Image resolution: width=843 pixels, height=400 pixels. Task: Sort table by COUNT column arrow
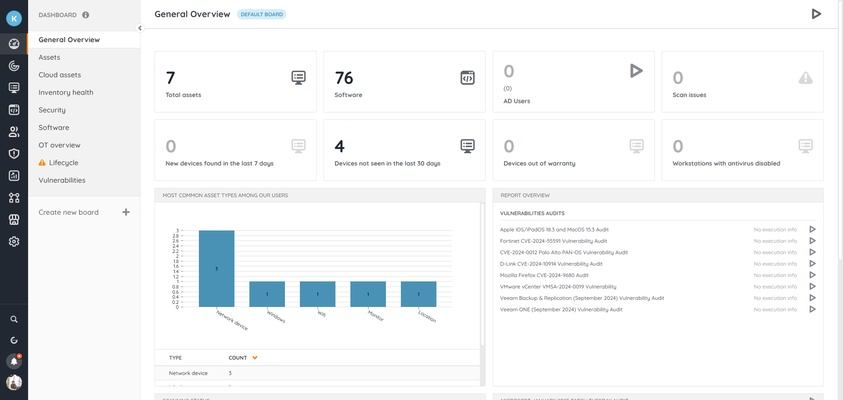(x=255, y=357)
